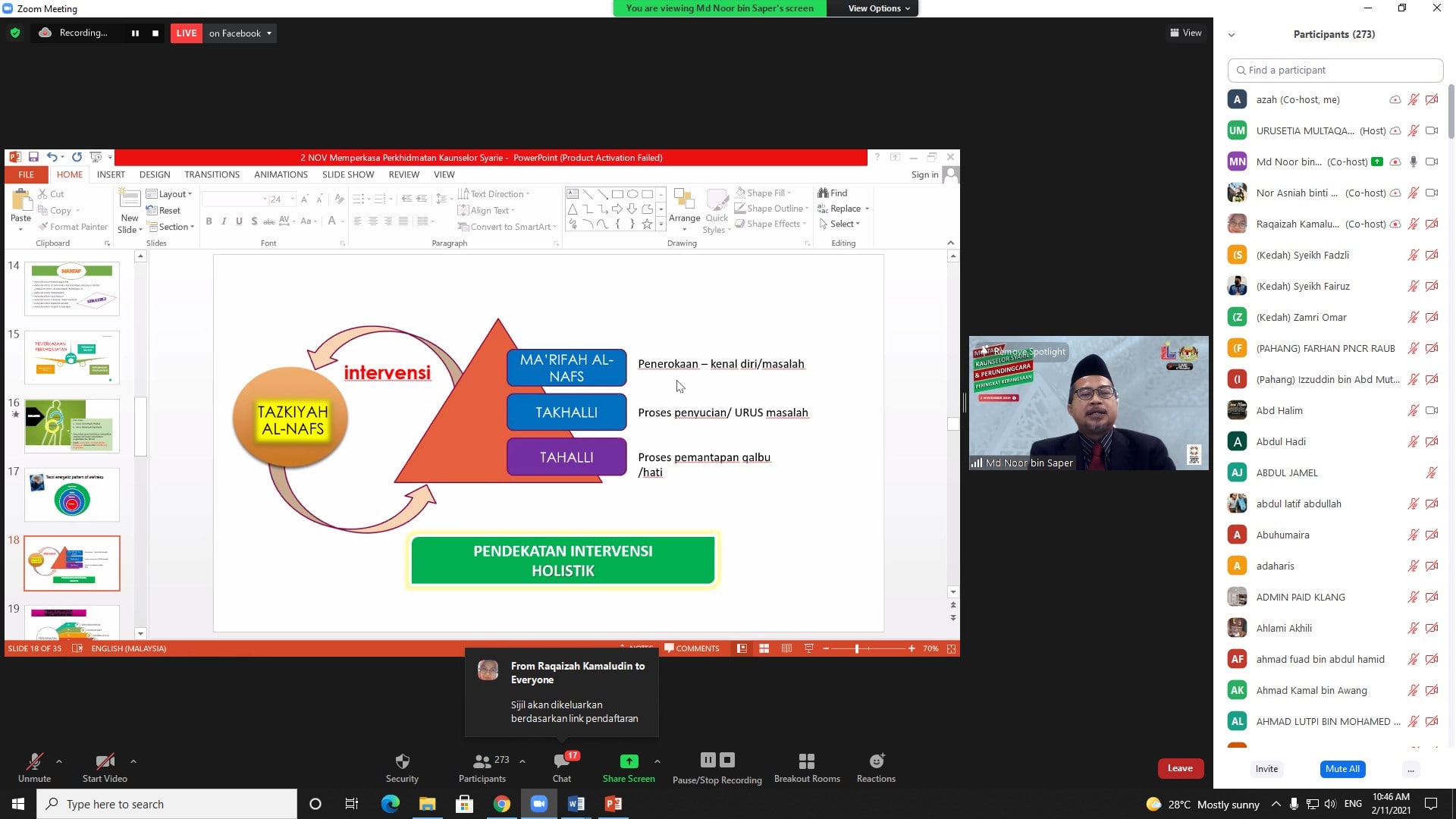The width and height of the screenshot is (1456, 819).
Task: Click the PowerPoint taskbar icon
Action: (614, 804)
